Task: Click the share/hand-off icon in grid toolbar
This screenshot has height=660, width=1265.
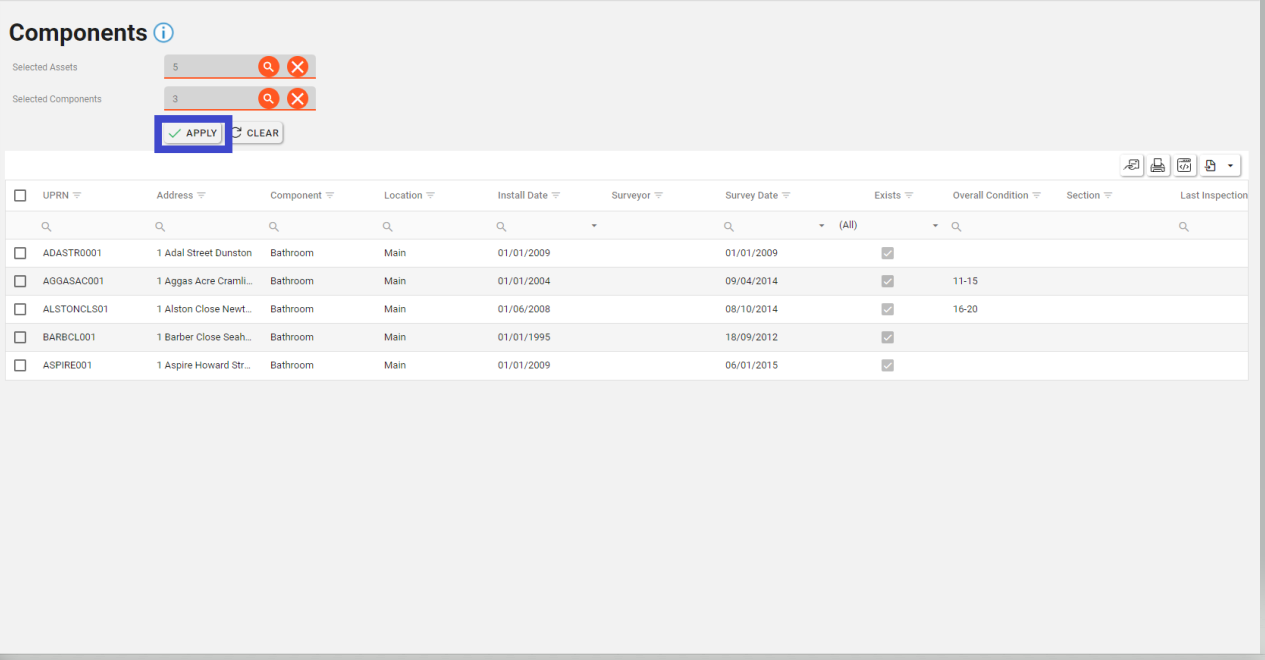Action: pyautogui.click(x=1132, y=166)
